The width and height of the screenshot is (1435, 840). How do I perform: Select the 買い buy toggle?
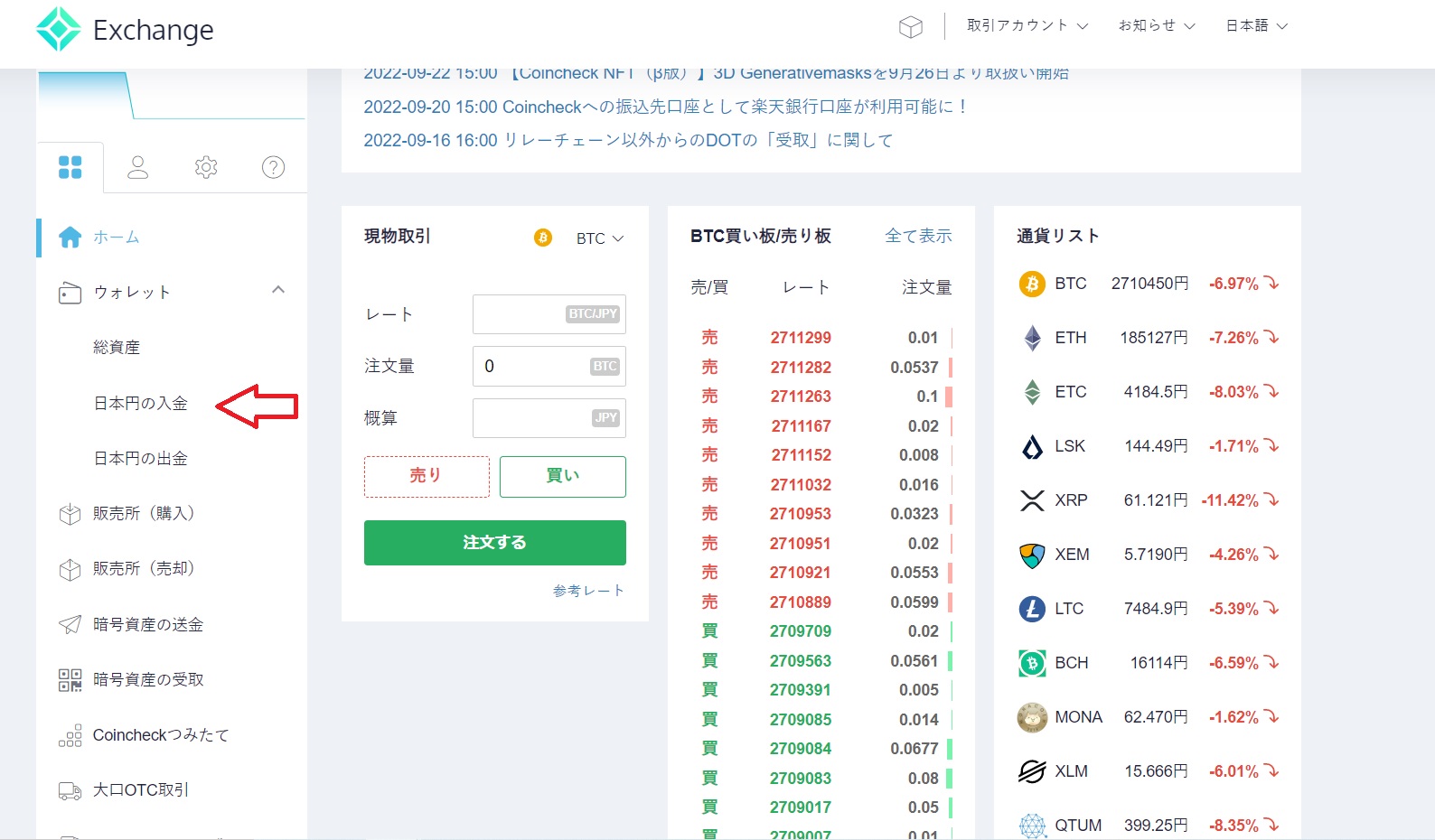pyautogui.click(x=563, y=476)
